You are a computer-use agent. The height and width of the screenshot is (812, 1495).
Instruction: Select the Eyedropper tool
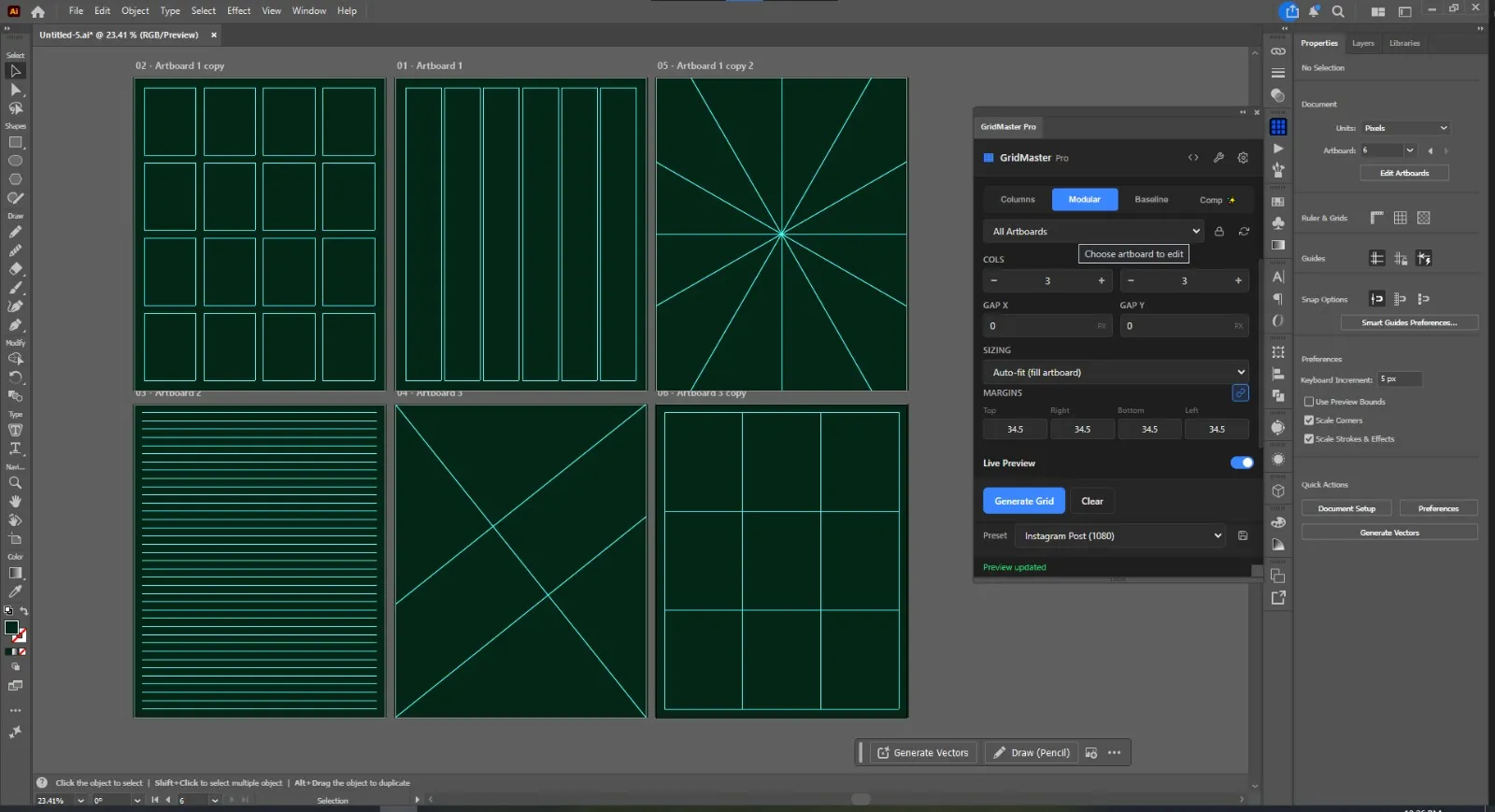coord(15,591)
